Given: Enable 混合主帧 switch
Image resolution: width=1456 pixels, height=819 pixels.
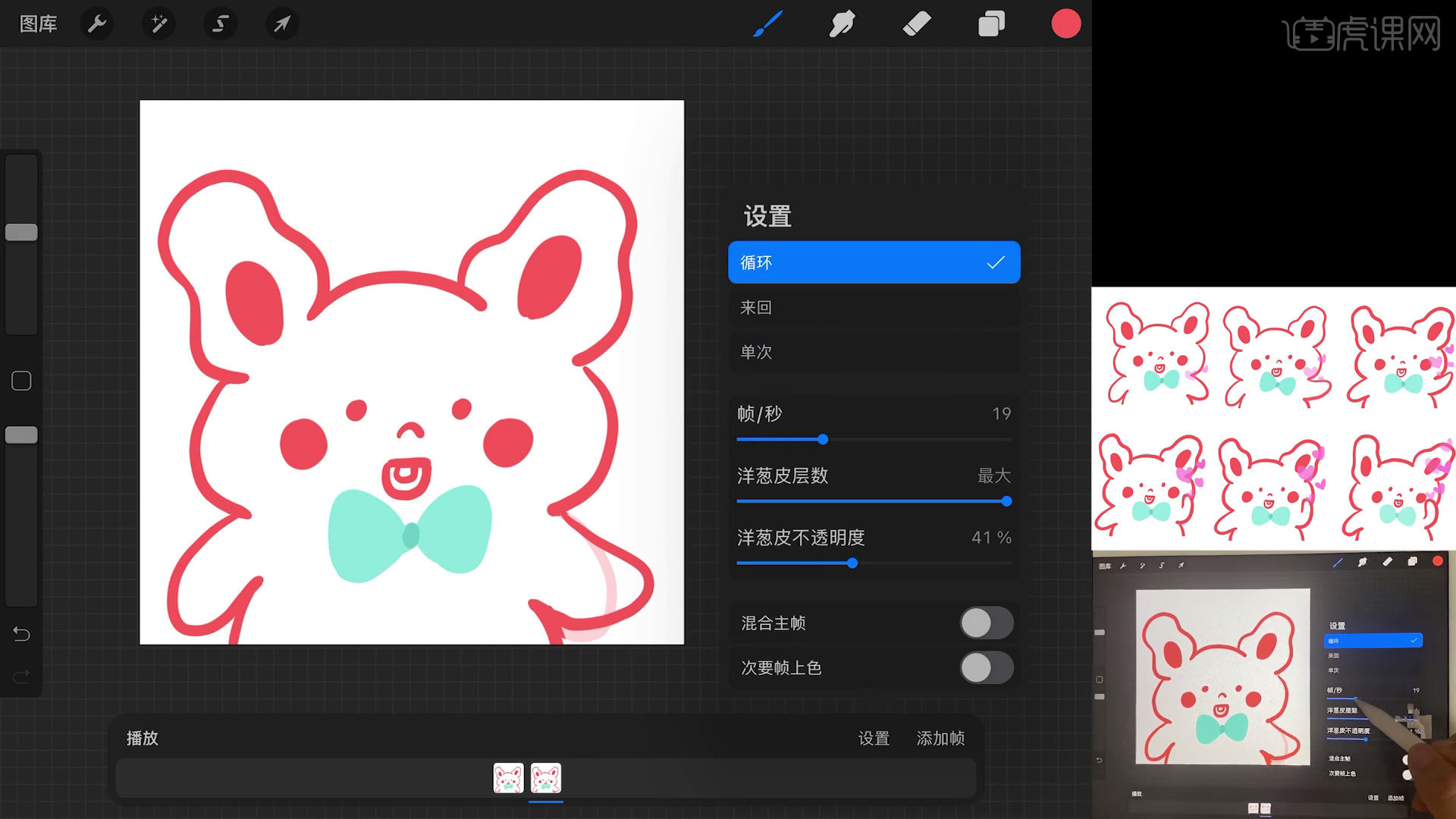Looking at the screenshot, I should 986,623.
